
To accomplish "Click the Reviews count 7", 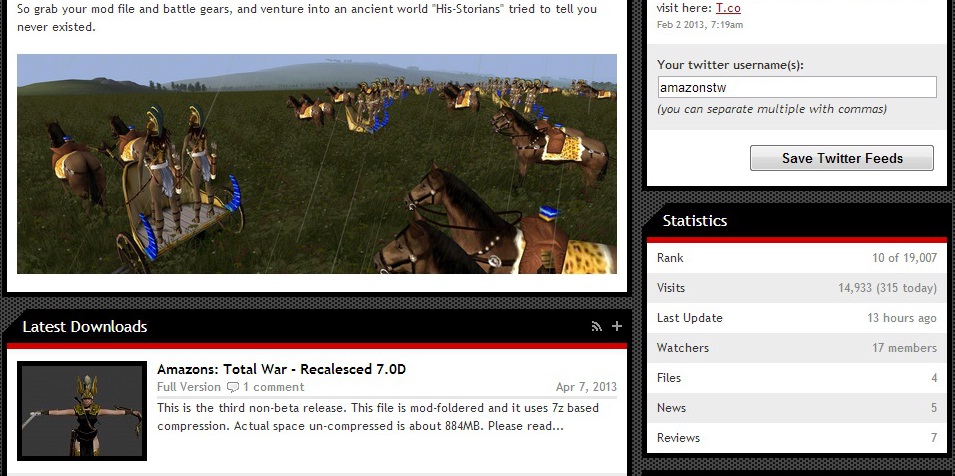I will point(934,438).
